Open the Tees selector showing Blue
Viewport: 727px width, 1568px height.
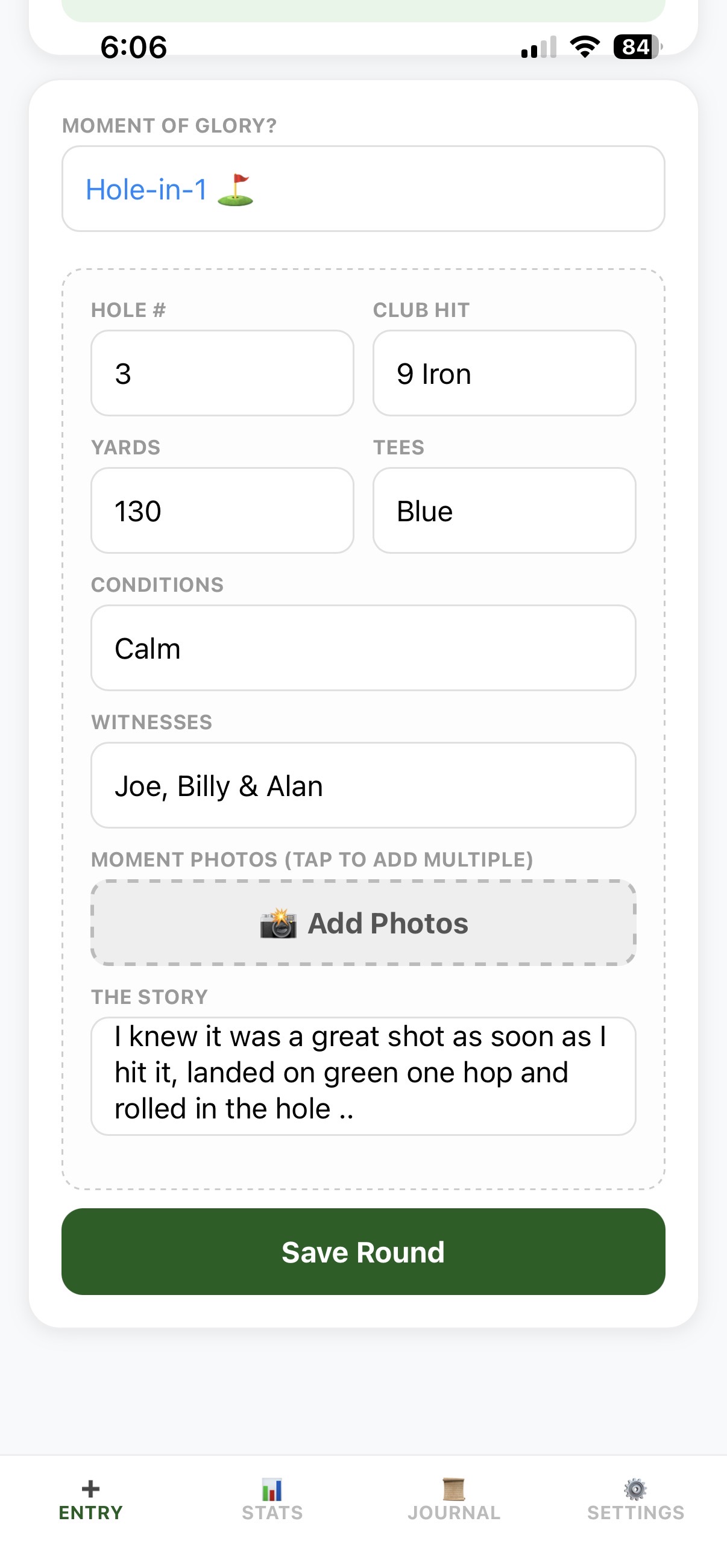pos(504,510)
